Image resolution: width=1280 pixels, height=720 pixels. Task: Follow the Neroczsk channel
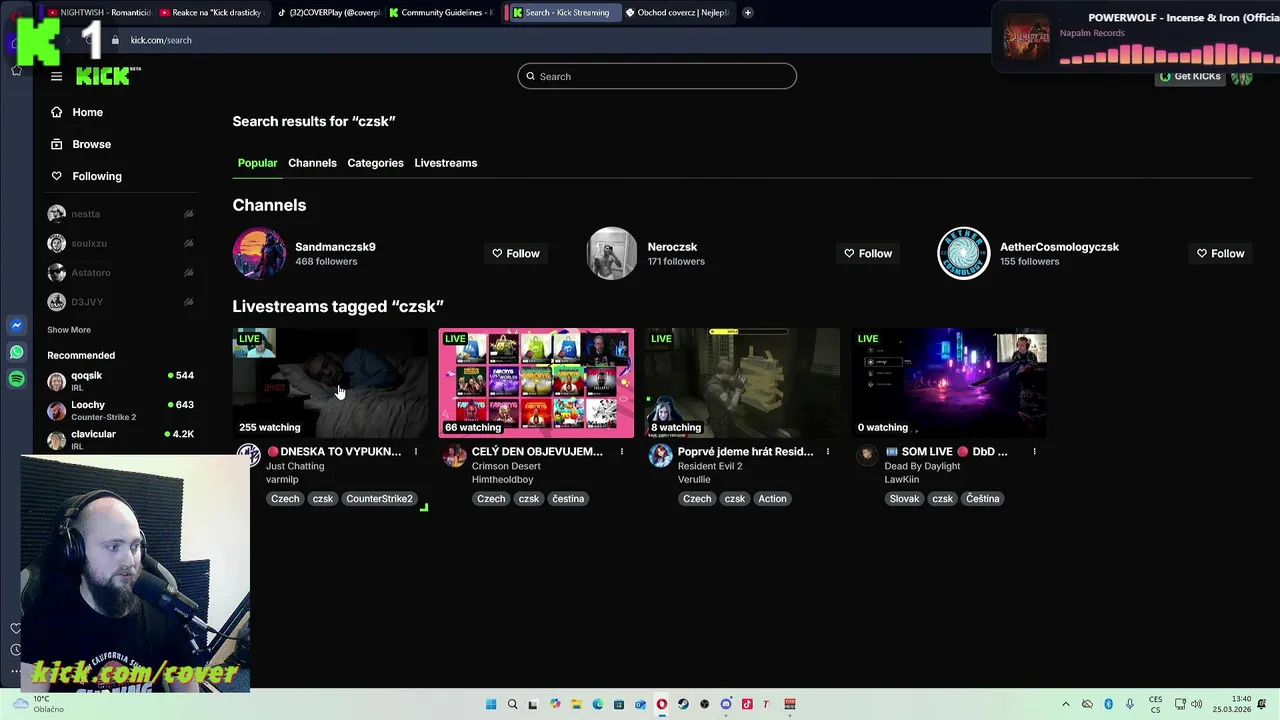click(x=868, y=254)
